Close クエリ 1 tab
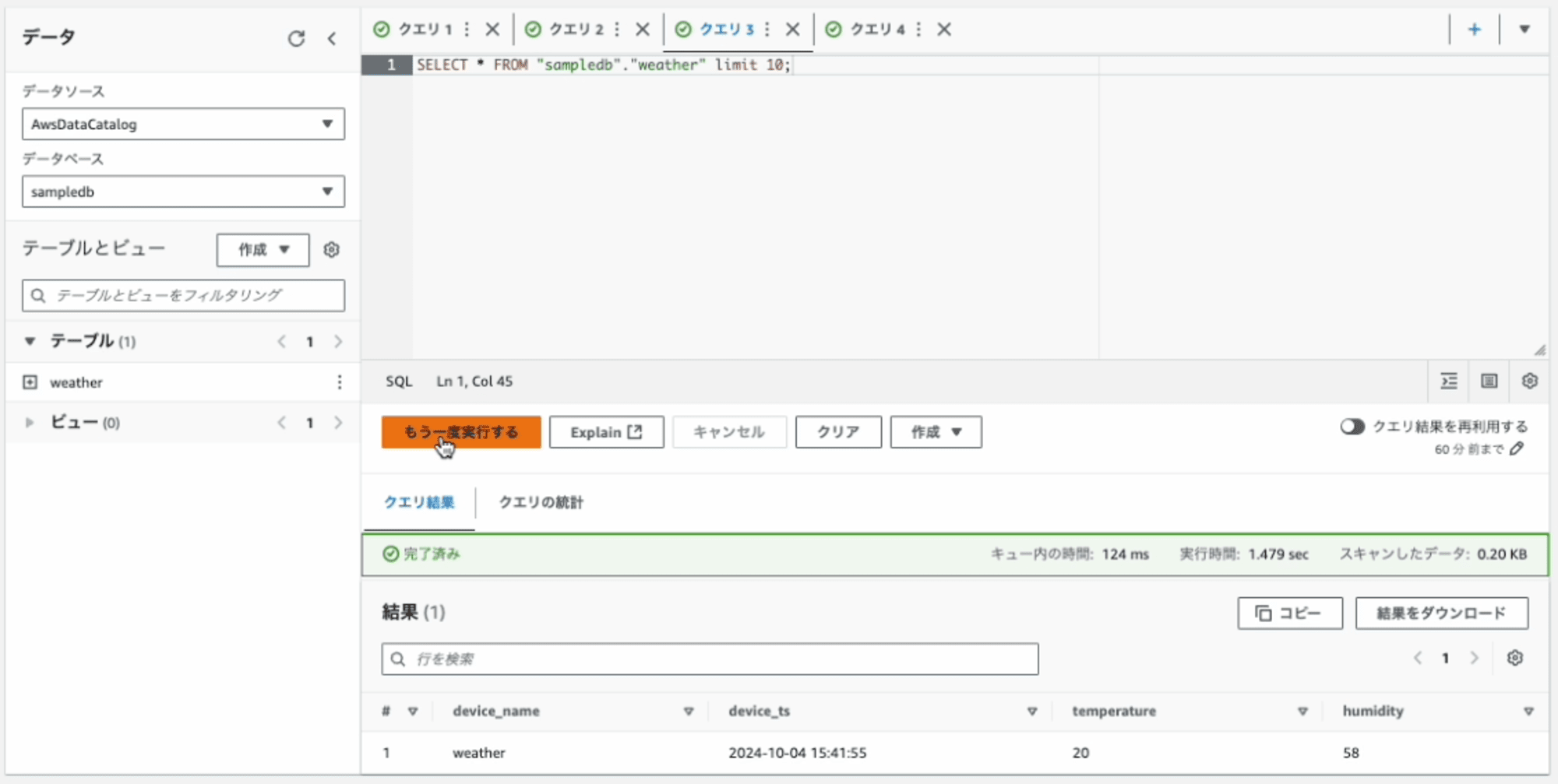1558x784 pixels. coord(492,30)
